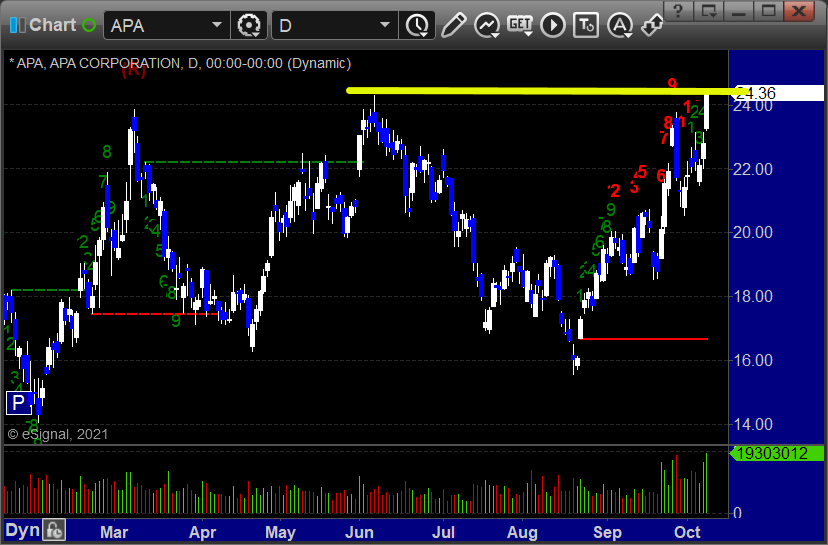Click the May date axis label
828x545 pixels.
(280, 532)
